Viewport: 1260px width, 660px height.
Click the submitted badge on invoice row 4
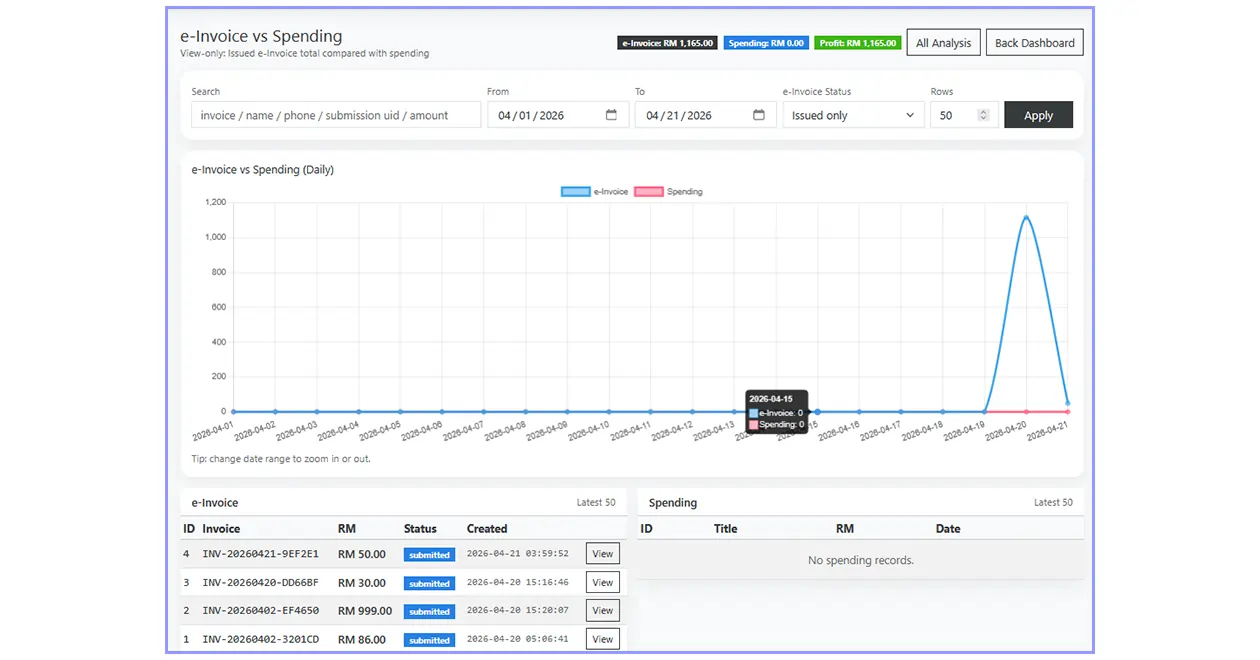click(x=429, y=554)
